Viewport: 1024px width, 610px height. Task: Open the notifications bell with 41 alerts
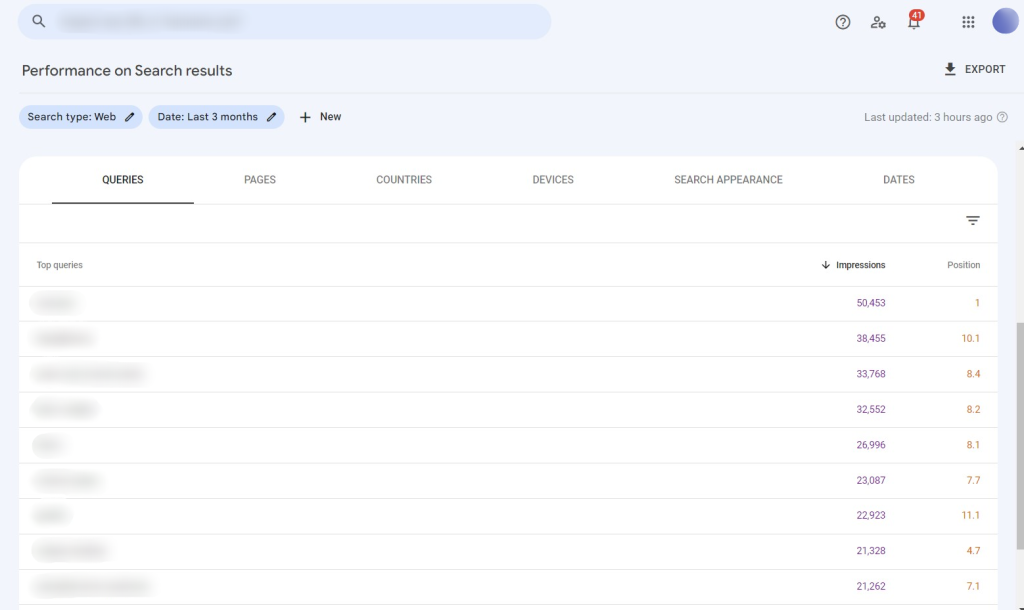point(913,22)
